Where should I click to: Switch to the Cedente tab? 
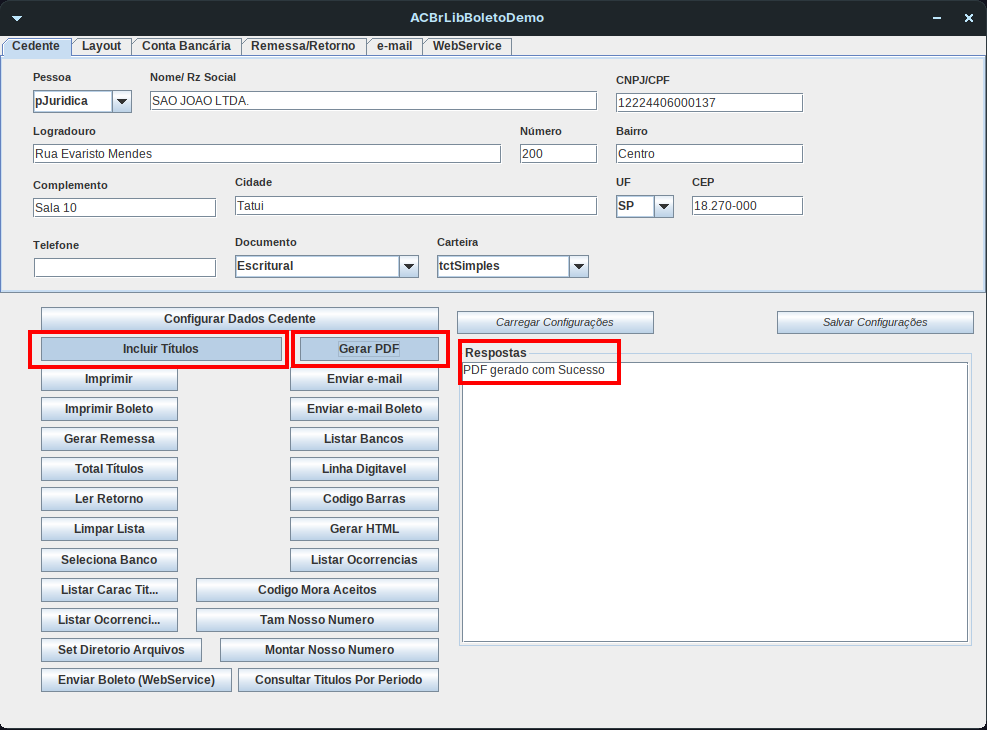[36, 46]
